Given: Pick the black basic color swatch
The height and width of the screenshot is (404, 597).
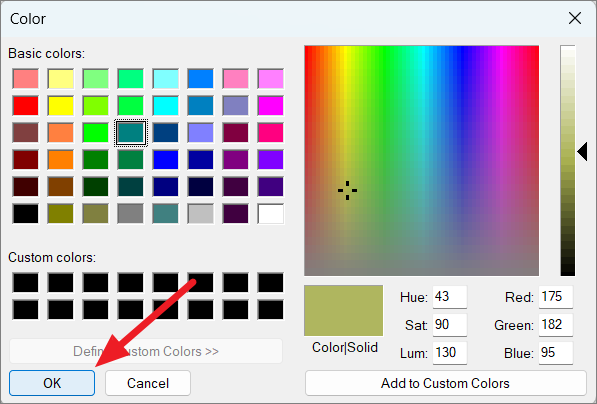Looking at the screenshot, I should [x=26, y=214].
